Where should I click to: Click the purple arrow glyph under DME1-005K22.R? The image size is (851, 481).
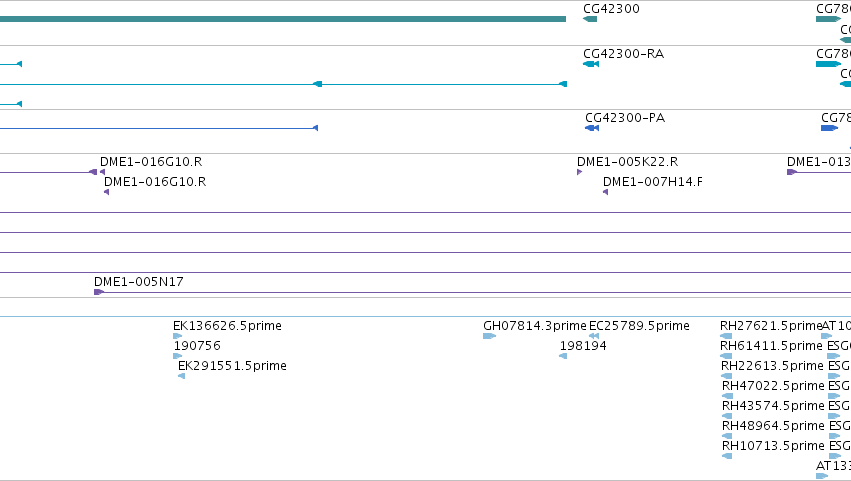580,172
